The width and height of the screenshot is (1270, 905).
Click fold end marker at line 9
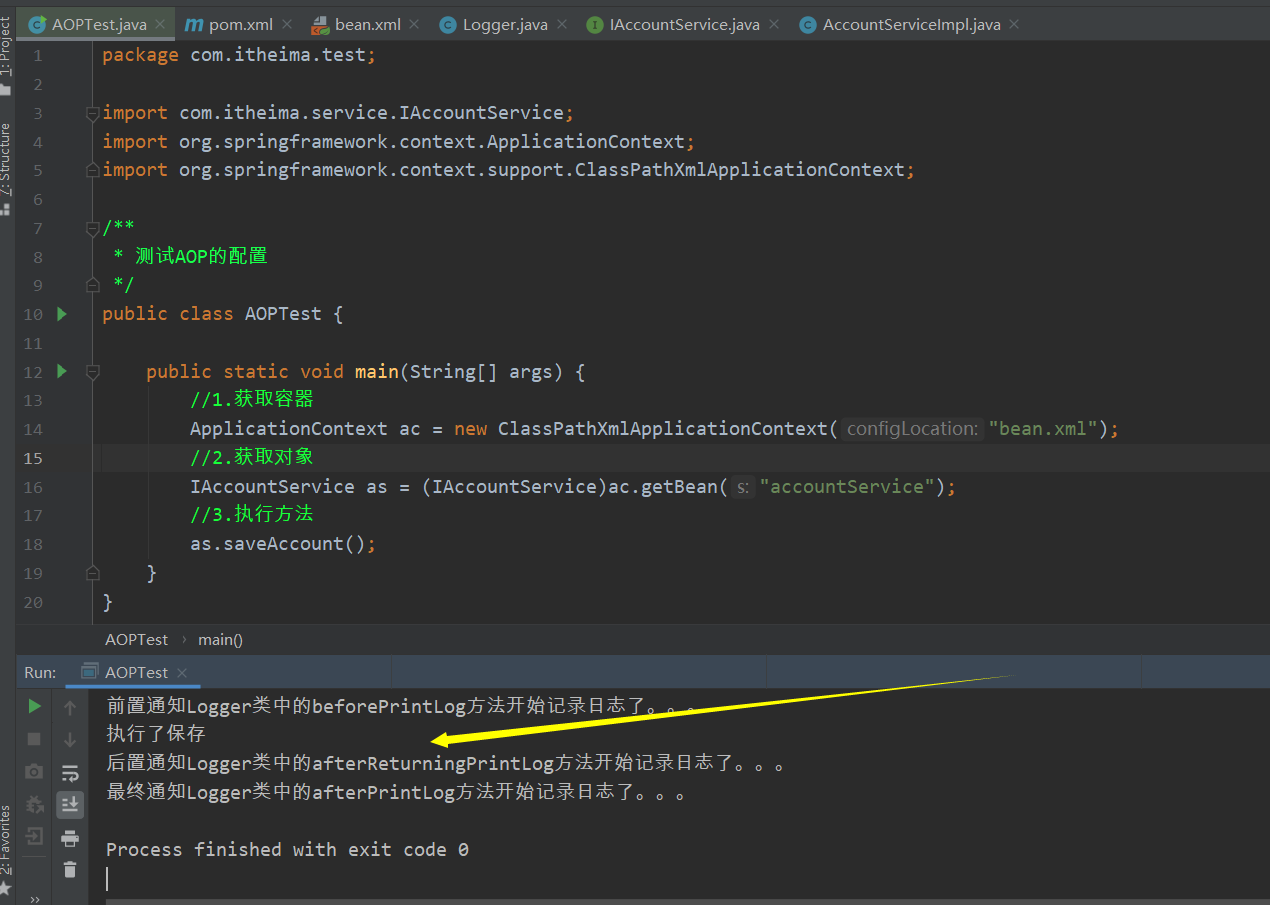93,285
